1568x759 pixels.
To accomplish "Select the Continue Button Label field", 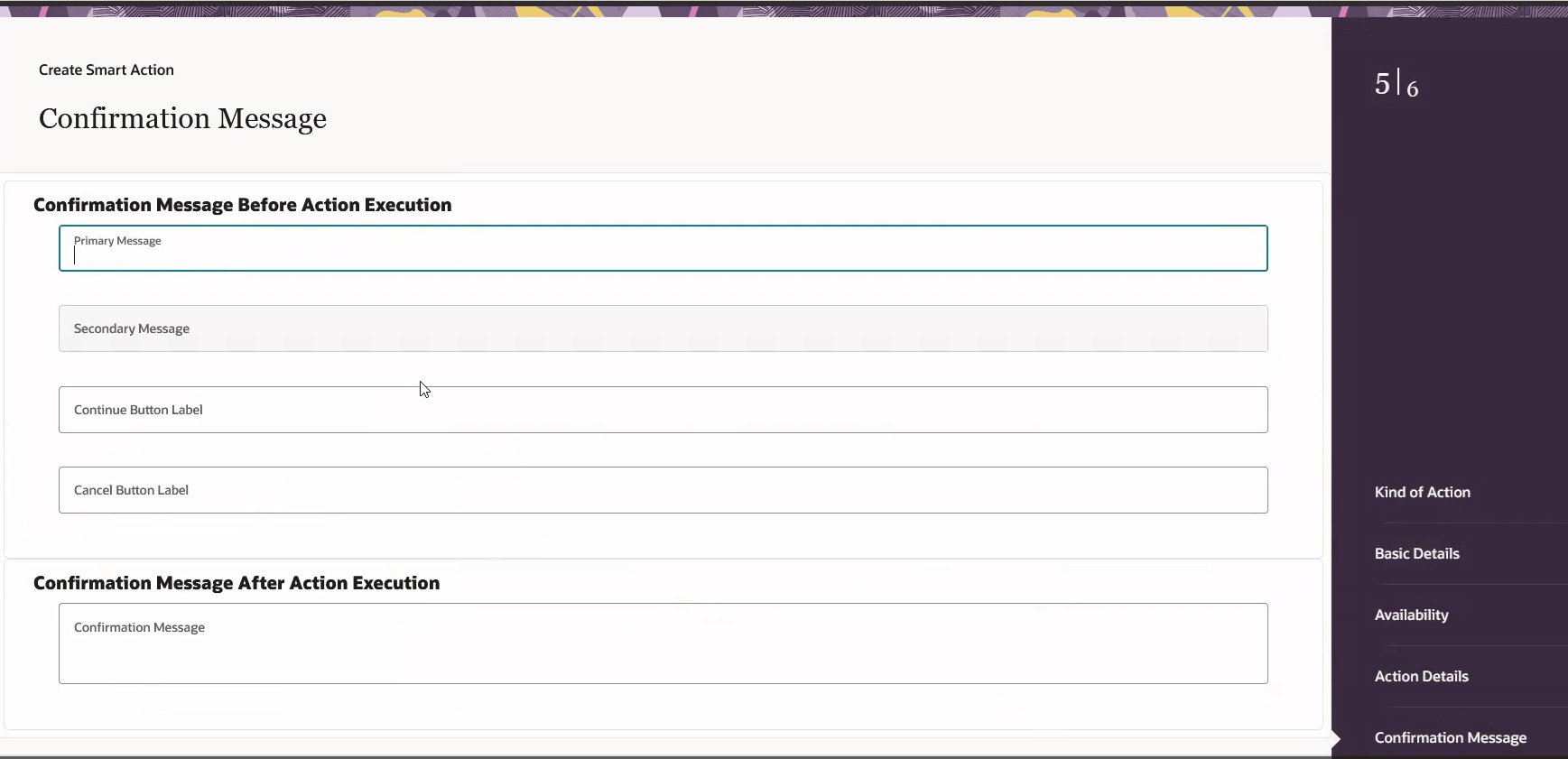I will coord(663,410).
